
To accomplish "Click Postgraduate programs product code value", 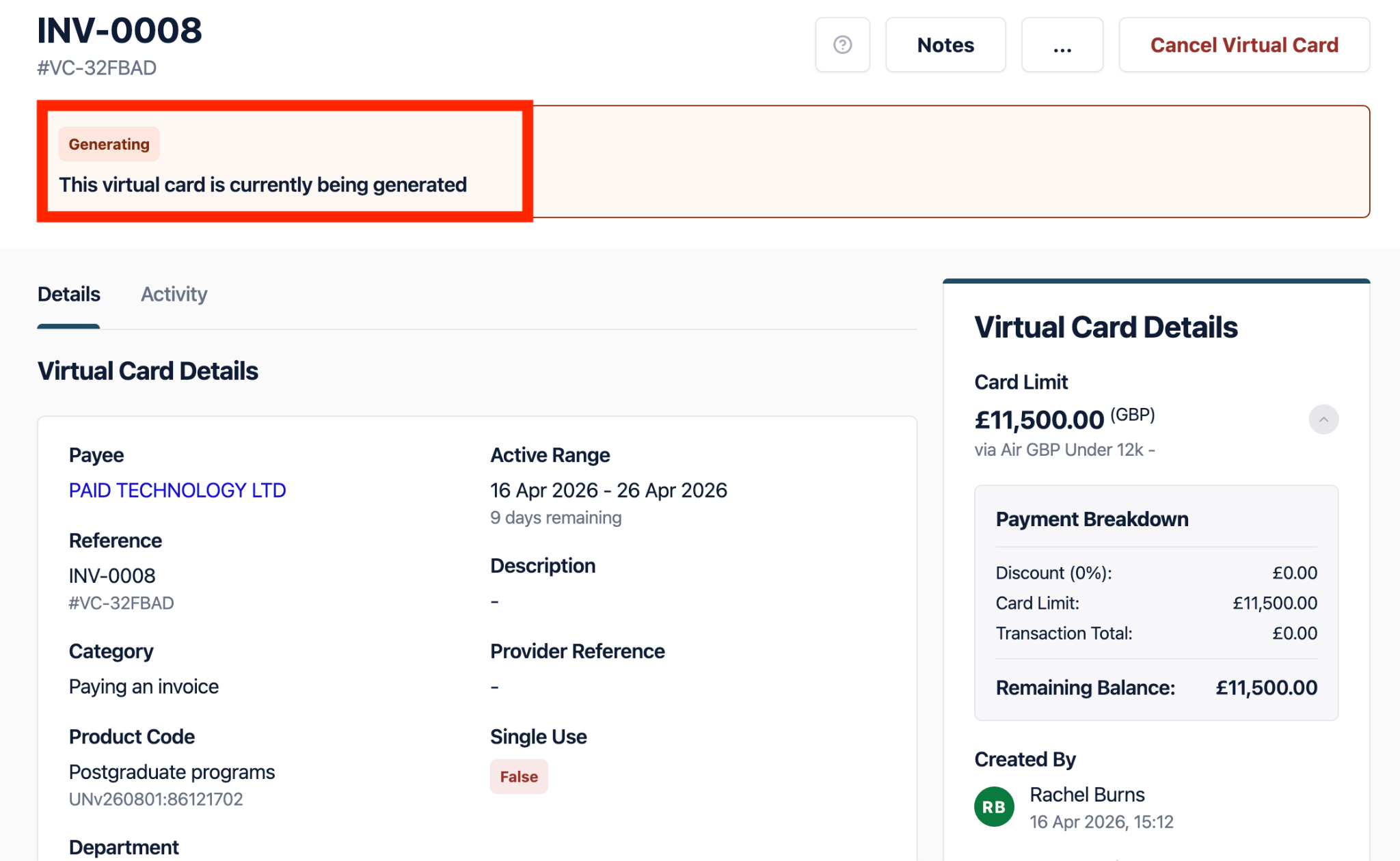I will [x=172, y=772].
